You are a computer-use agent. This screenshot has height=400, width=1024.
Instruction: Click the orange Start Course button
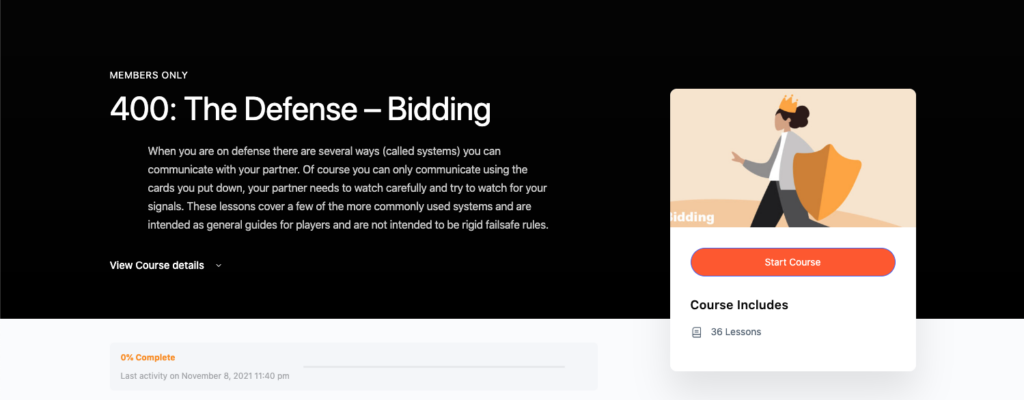(x=792, y=262)
